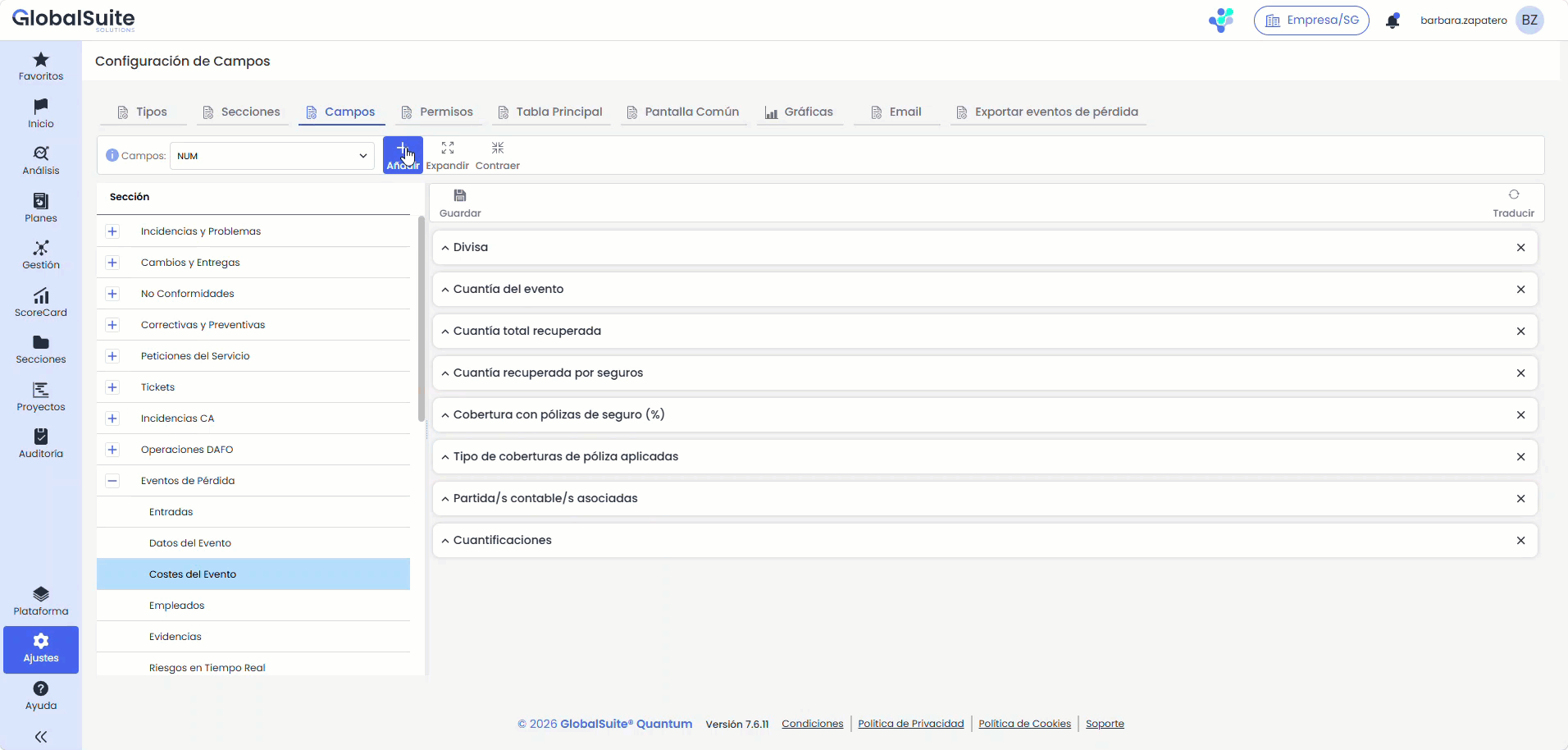
Task: Remove the Divisa field with its X
Action: 1520,248
